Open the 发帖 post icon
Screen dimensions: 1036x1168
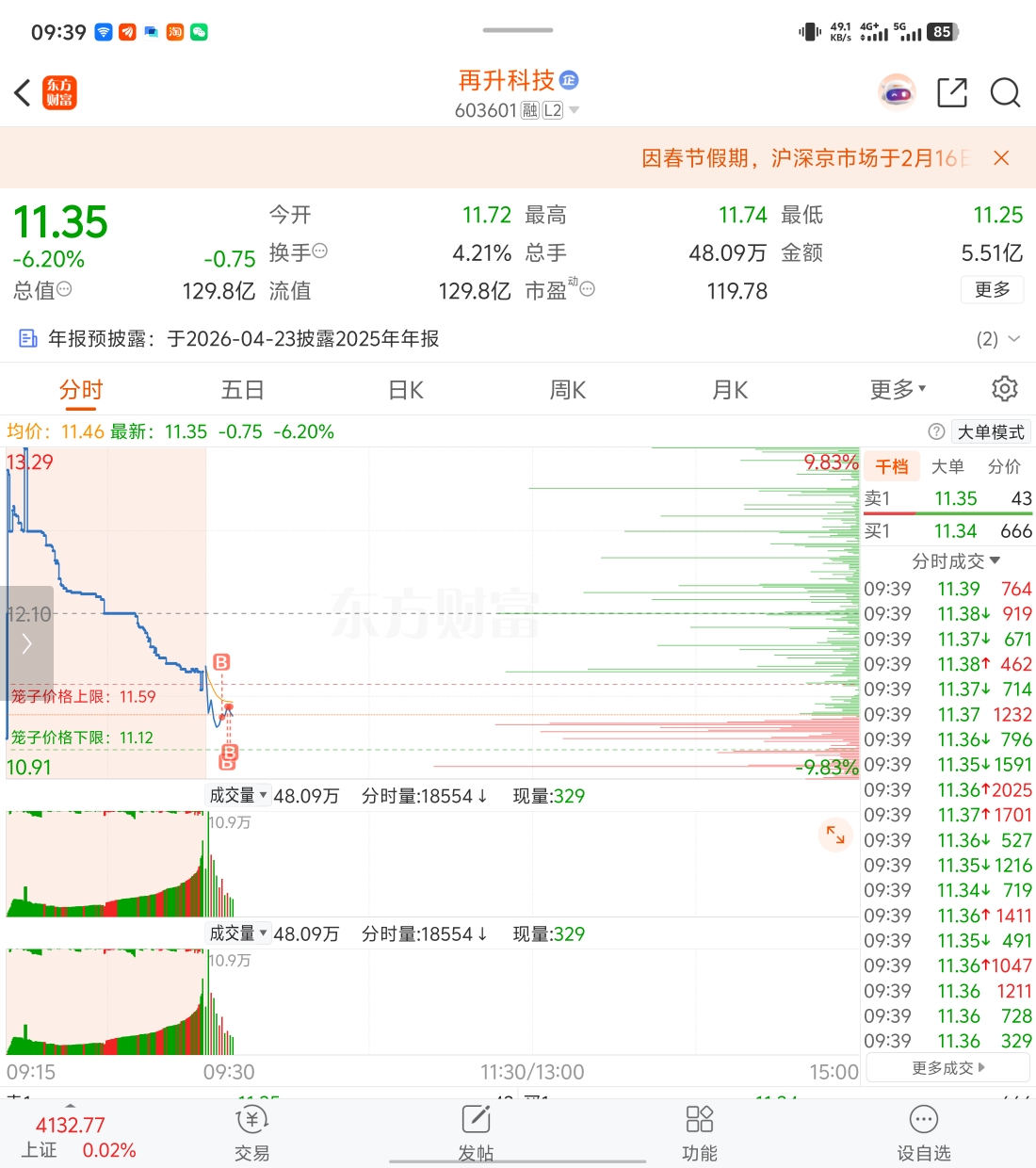tap(476, 1133)
